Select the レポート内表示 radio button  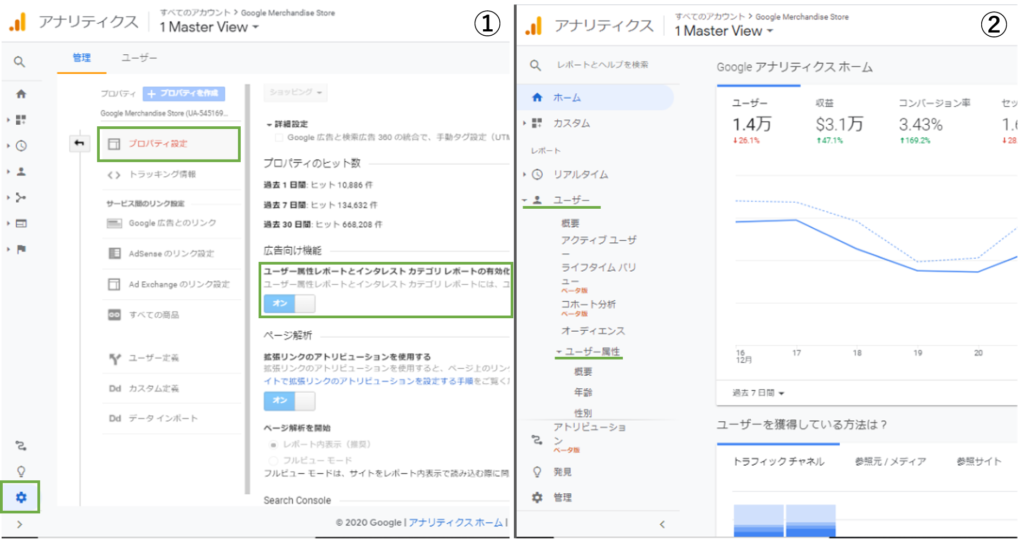[x=274, y=445]
